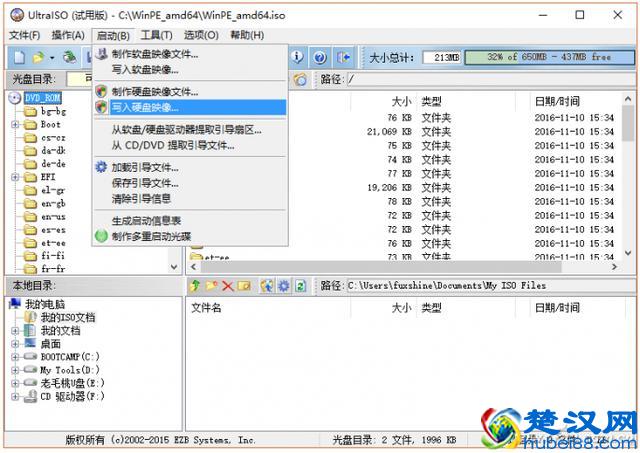
Task: Click the local blue gear settings icon
Action: coord(284,286)
